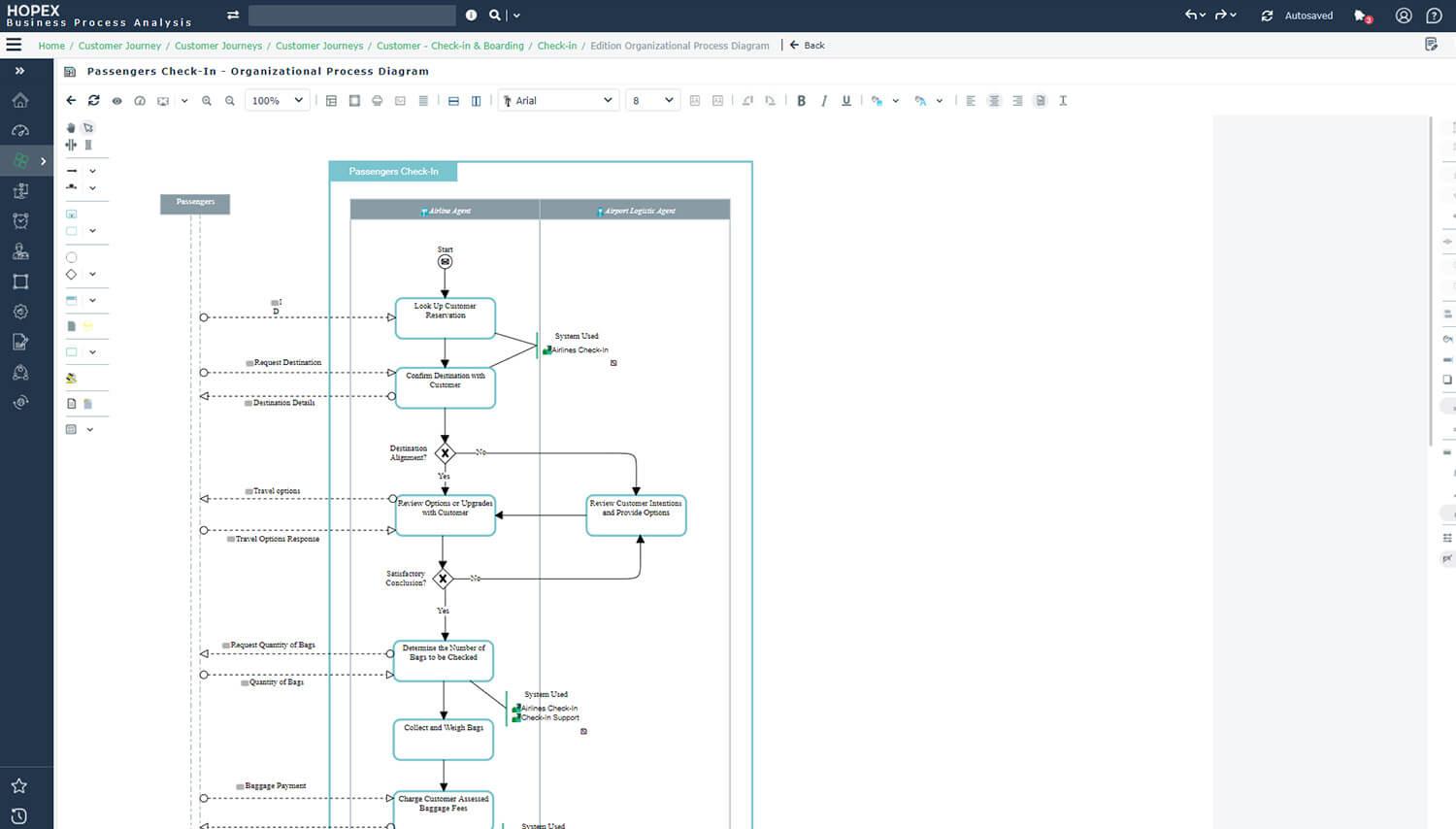
Task: Click the synchronize icon beside Autosaved
Action: click(x=1267, y=16)
